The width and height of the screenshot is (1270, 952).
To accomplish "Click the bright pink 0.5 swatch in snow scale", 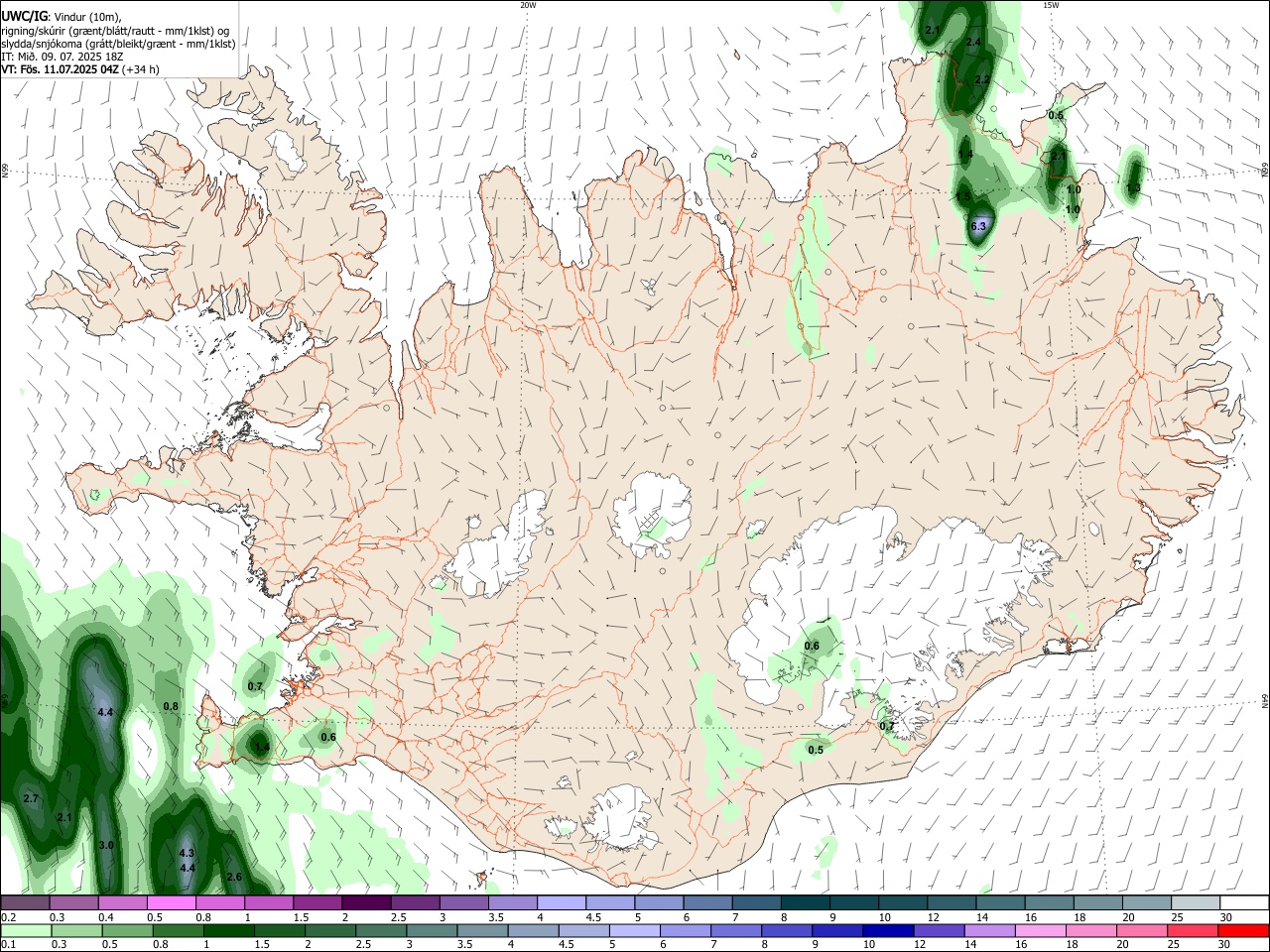I will pos(172,903).
